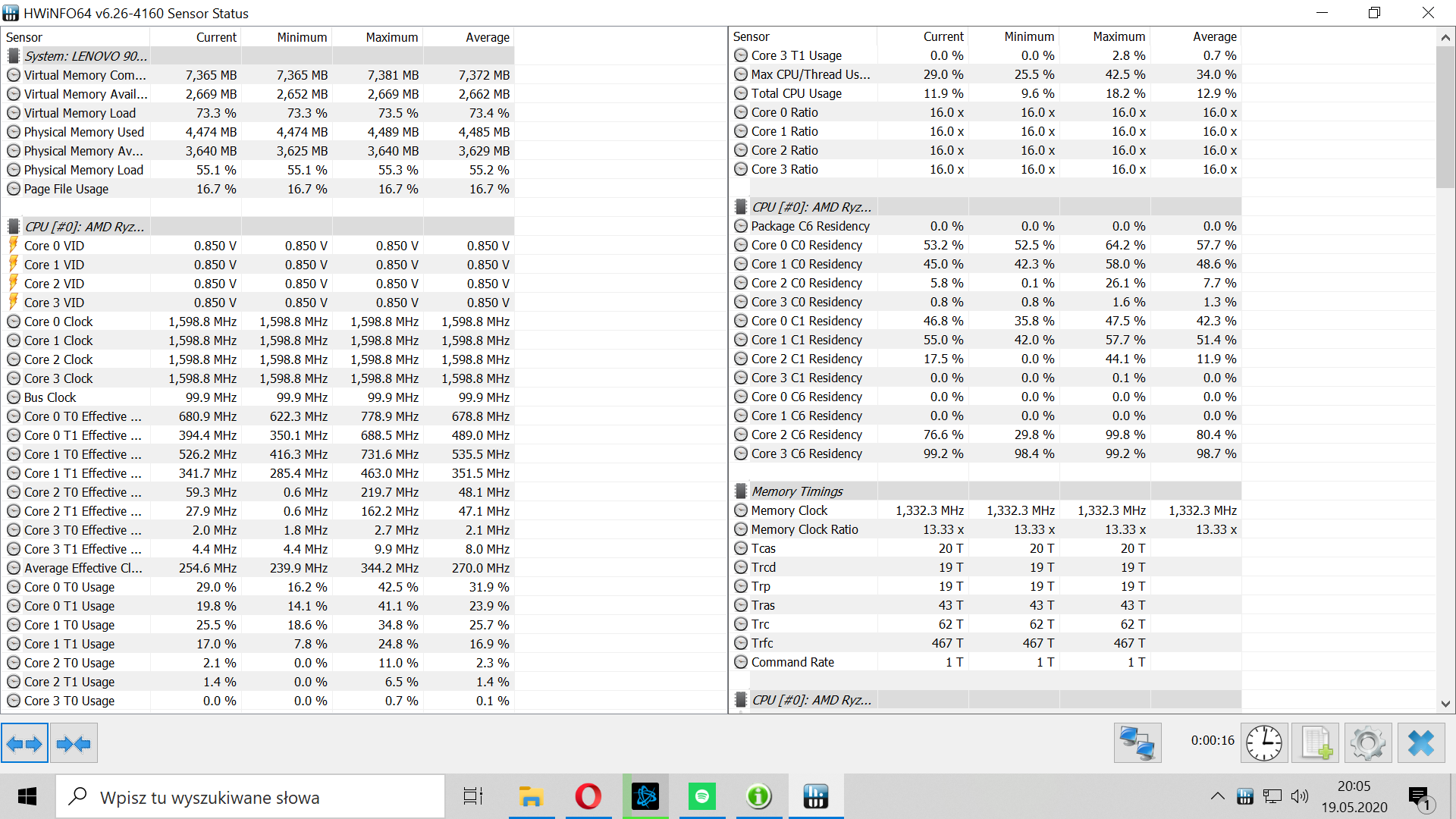Click the clock icon beside Bus Clock
This screenshot has height=819, width=1456.
tap(13, 397)
